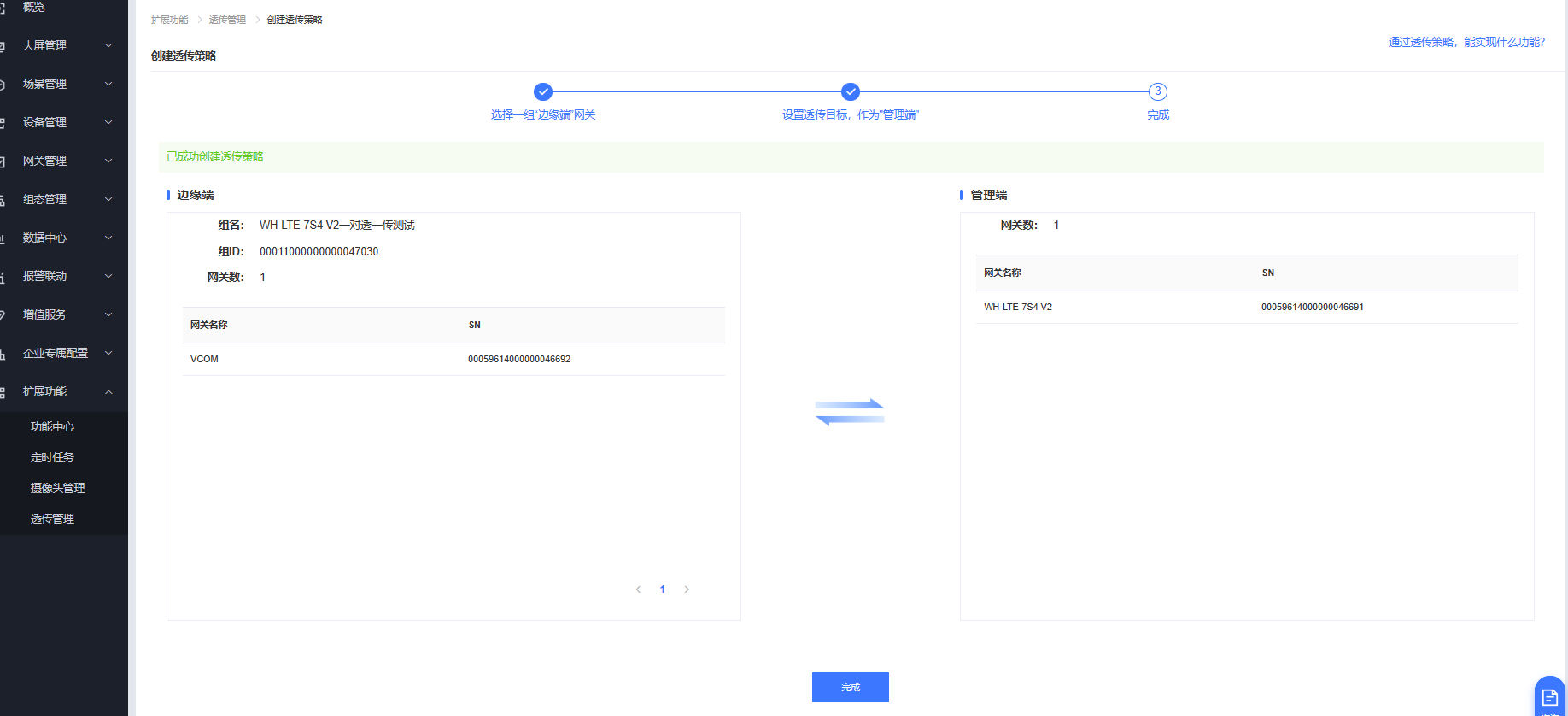Click the completed first step checkmark icon
The image size is (1568, 716).
point(542,91)
